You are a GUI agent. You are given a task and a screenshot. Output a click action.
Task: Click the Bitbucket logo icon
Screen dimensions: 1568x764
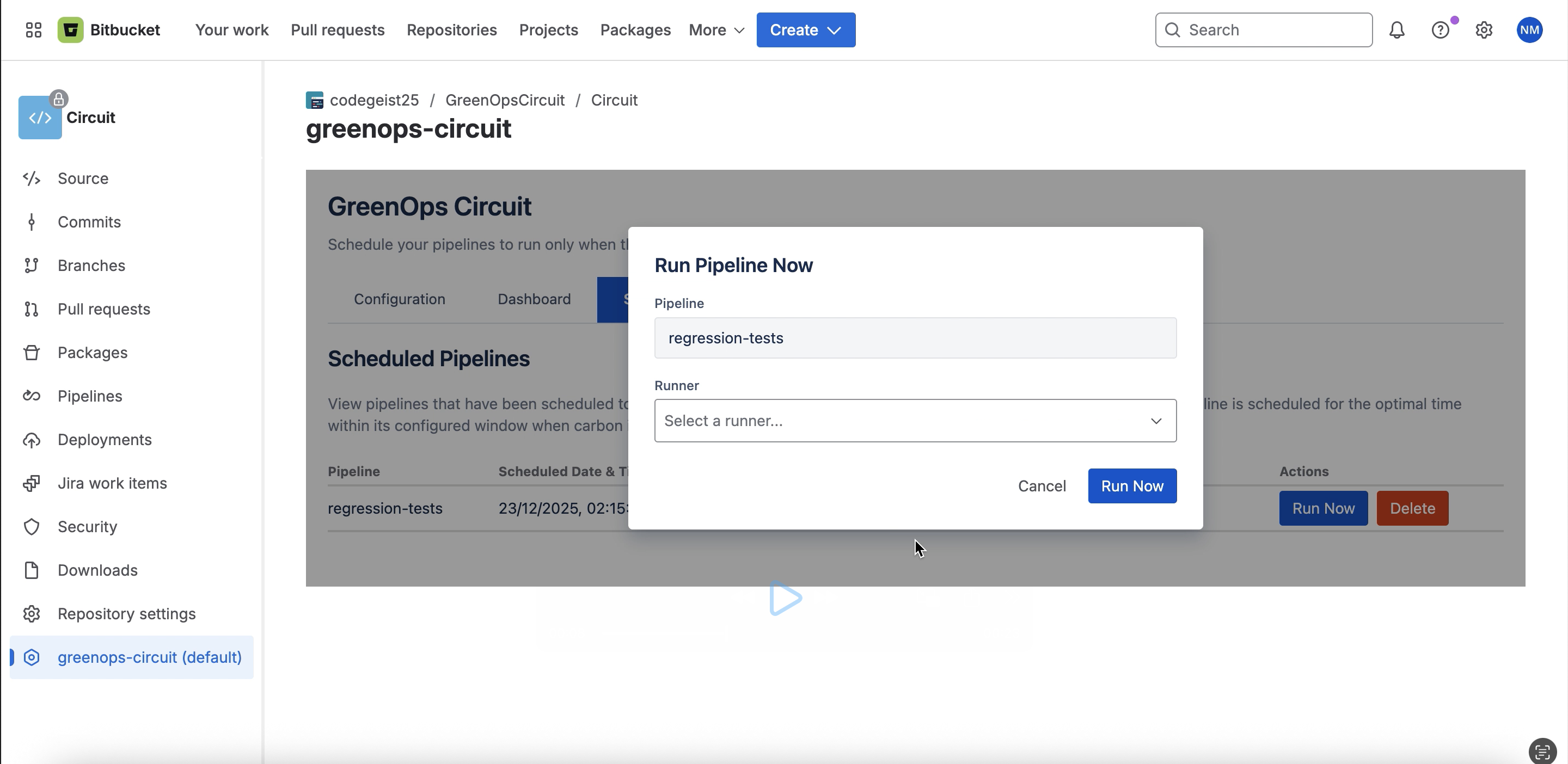pos(71,30)
